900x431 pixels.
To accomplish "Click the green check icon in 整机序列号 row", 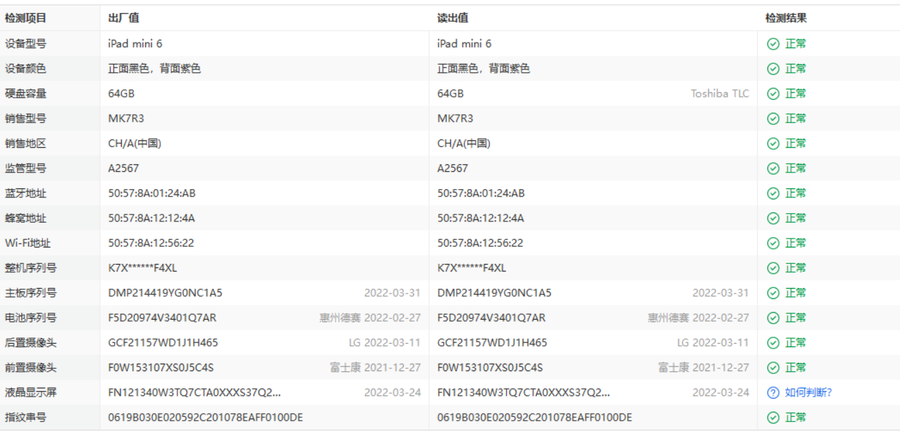I will (773, 268).
